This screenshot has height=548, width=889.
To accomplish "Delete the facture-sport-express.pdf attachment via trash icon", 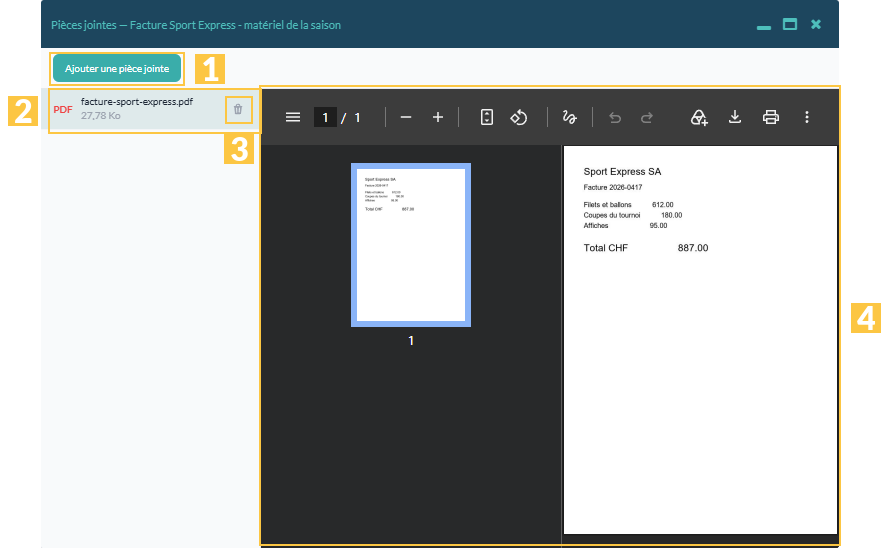I will [238, 109].
